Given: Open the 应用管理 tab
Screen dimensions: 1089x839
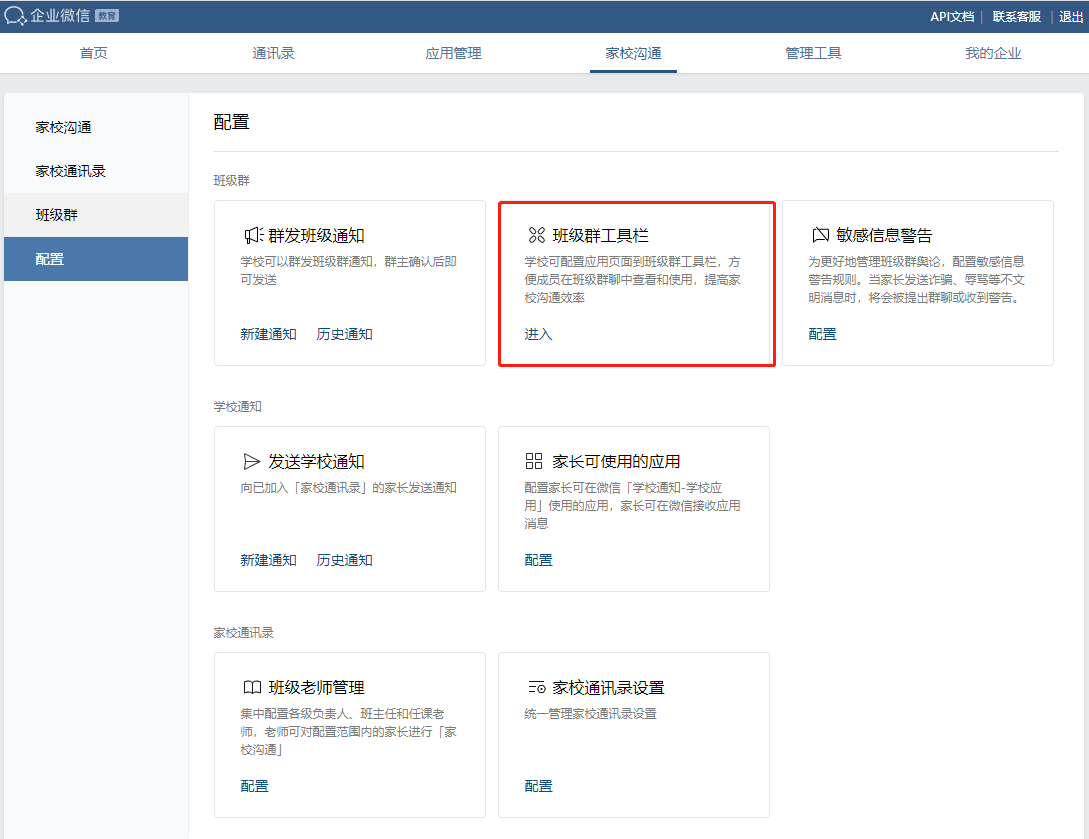Looking at the screenshot, I should coord(454,53).
